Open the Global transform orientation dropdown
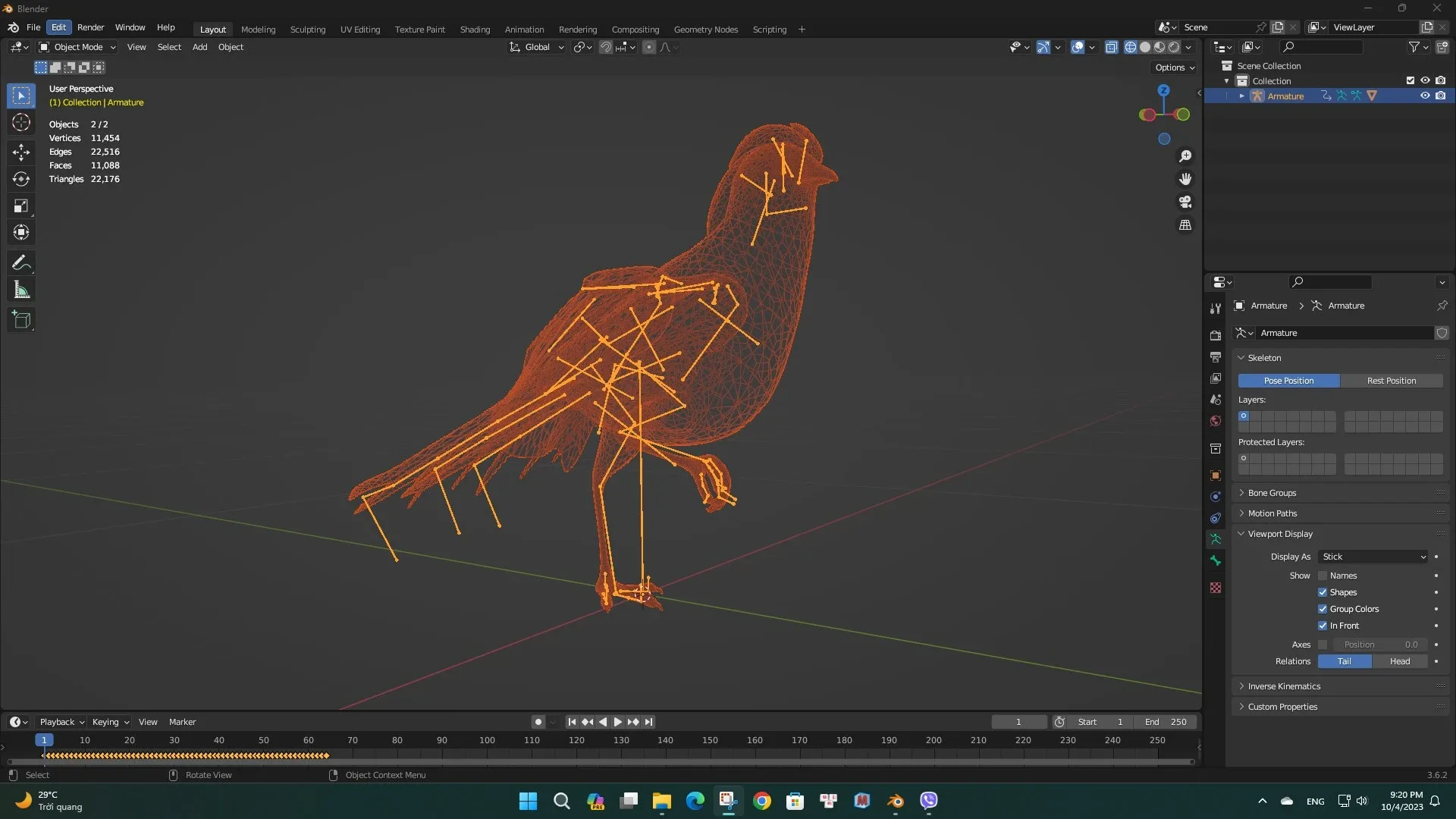 tap(536, 47)
